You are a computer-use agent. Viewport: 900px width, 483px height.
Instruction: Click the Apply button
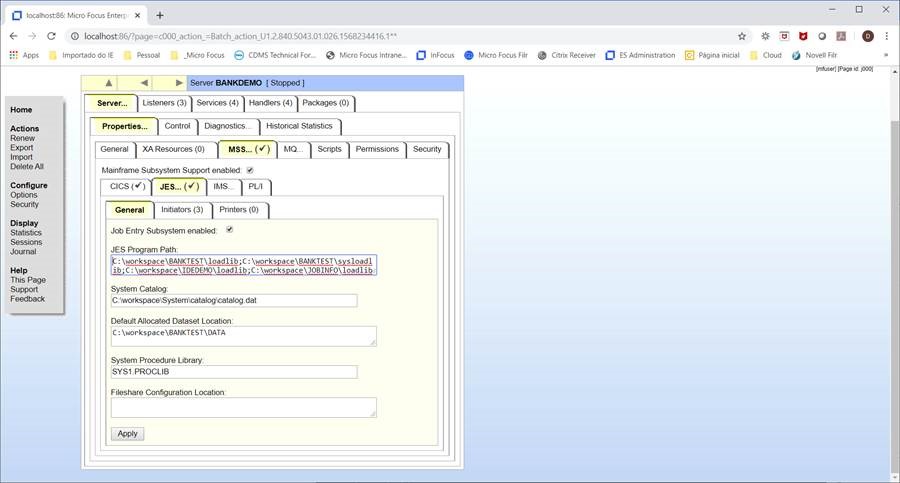pyautogui.click(x=127, y=434)
